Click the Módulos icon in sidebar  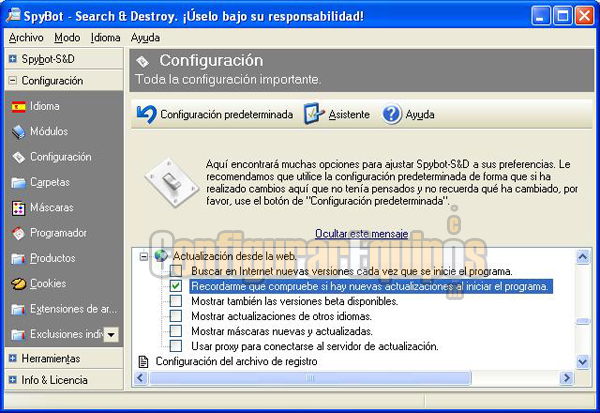point(18,132)
